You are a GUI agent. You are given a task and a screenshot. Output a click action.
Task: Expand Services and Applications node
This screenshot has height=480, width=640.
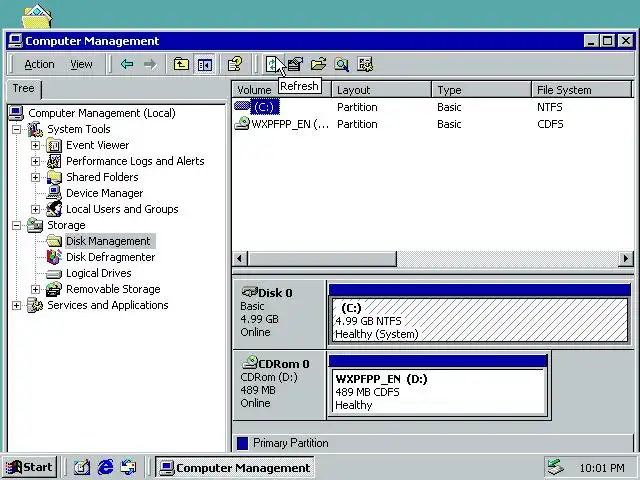[16, 305]
